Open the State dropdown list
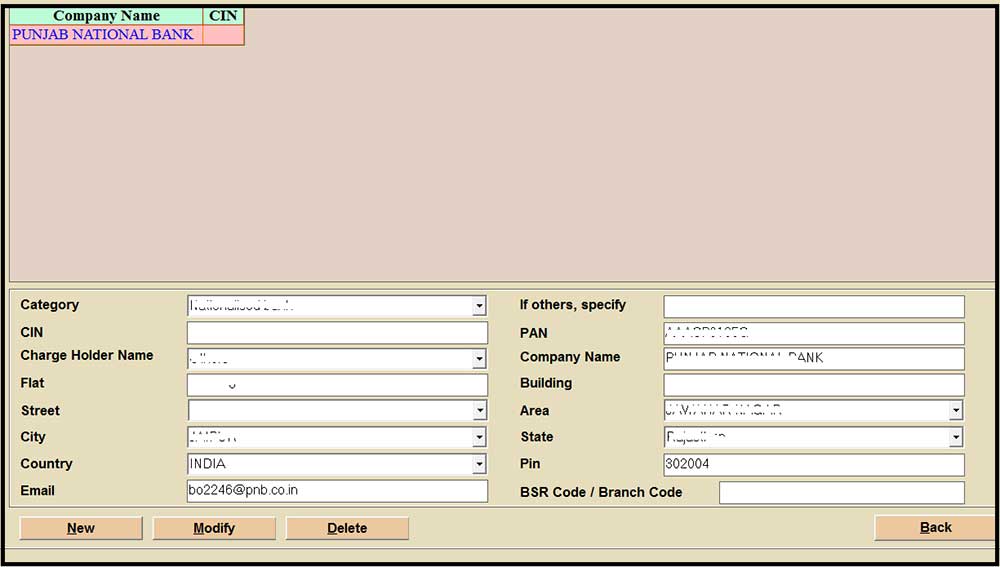Screen dimensions: 1000x567 point(956,438)
